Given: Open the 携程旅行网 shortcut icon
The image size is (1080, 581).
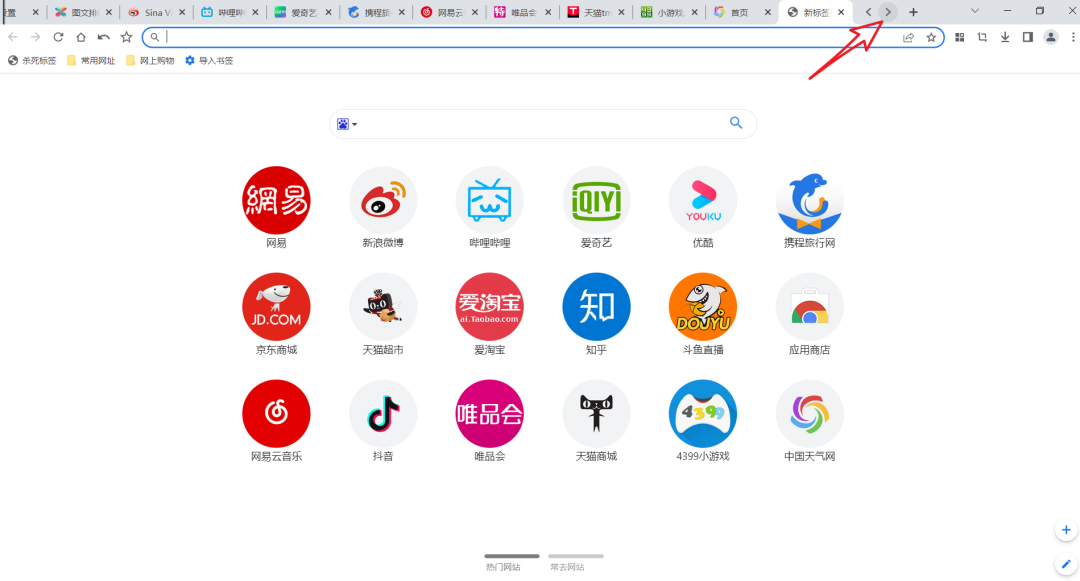Looking at the screenshot, I should pos(809,200).
